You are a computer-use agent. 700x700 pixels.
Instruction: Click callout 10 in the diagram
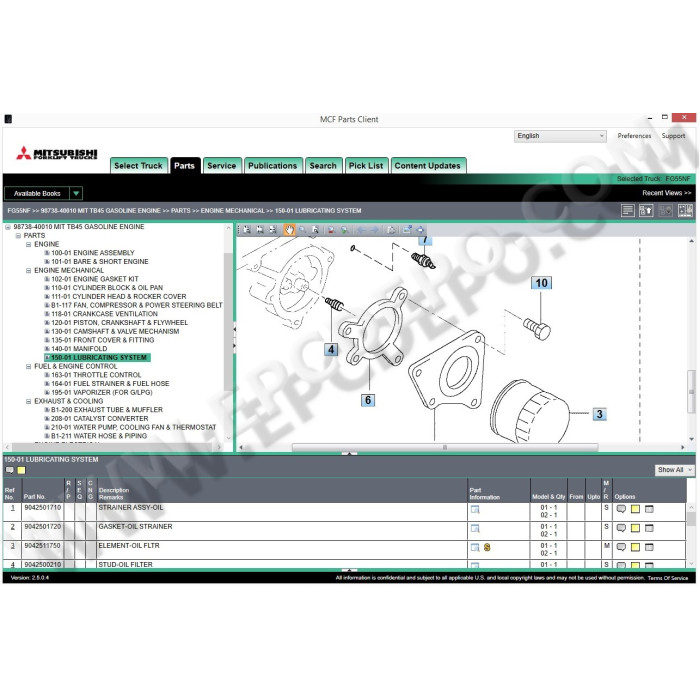pyautogui.click(x=541, y=283)
